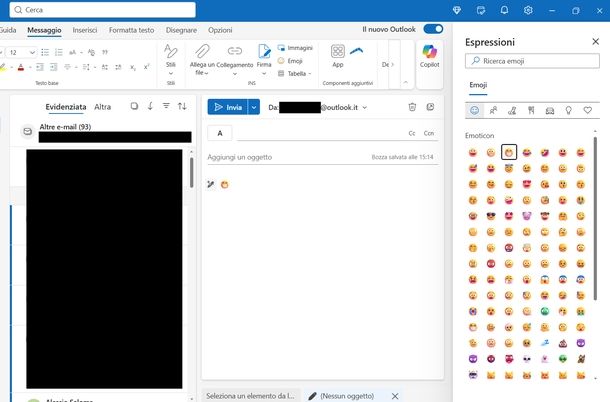Close the (Nessun oggetto) draft tab
The height and width of the screenshot is (402, 610).
pyautogui.click(x=395, y=396)
